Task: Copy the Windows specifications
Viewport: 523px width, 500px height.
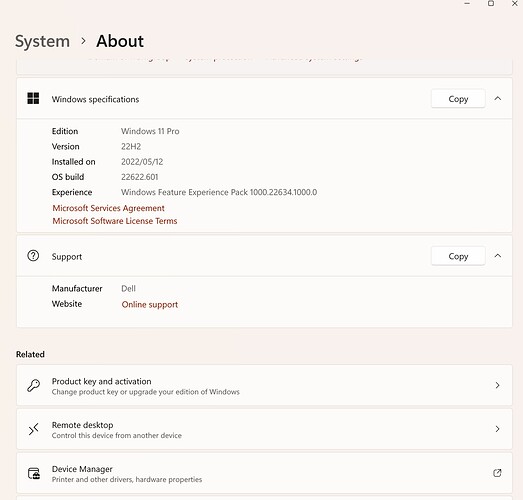Action: 458,99
